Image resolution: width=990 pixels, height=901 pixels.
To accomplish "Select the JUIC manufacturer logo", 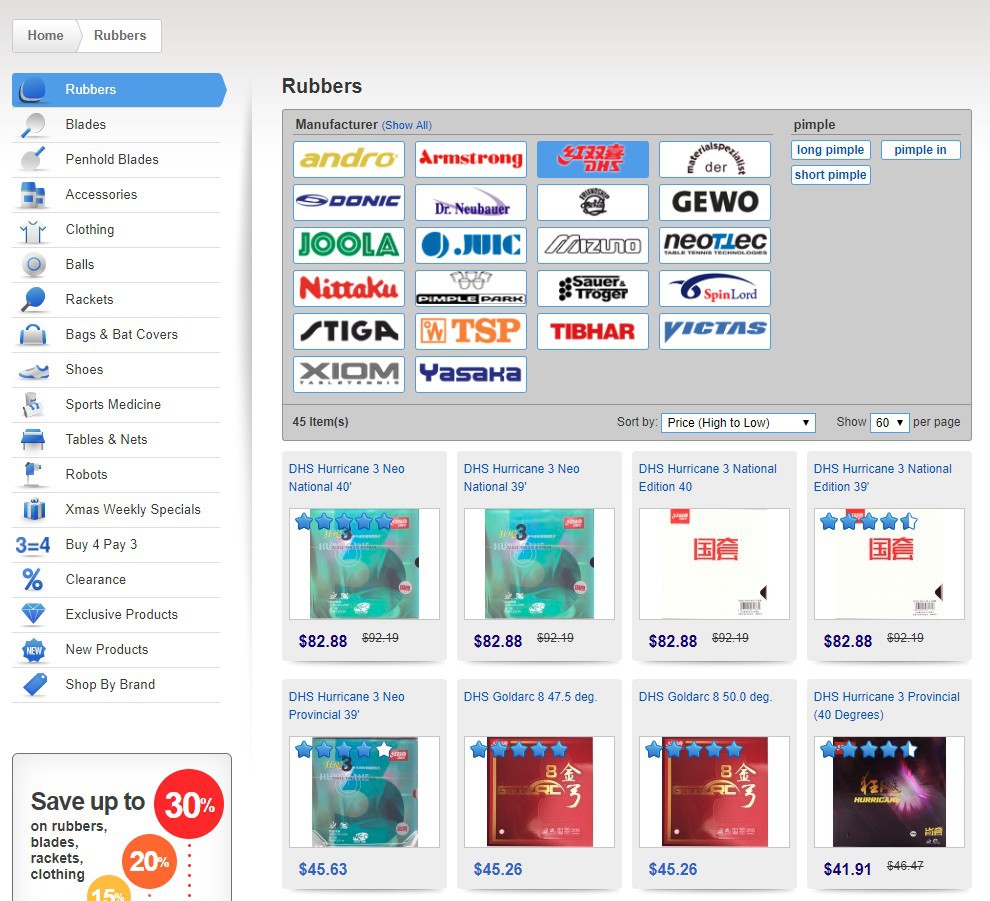I will tap(470, 245).
